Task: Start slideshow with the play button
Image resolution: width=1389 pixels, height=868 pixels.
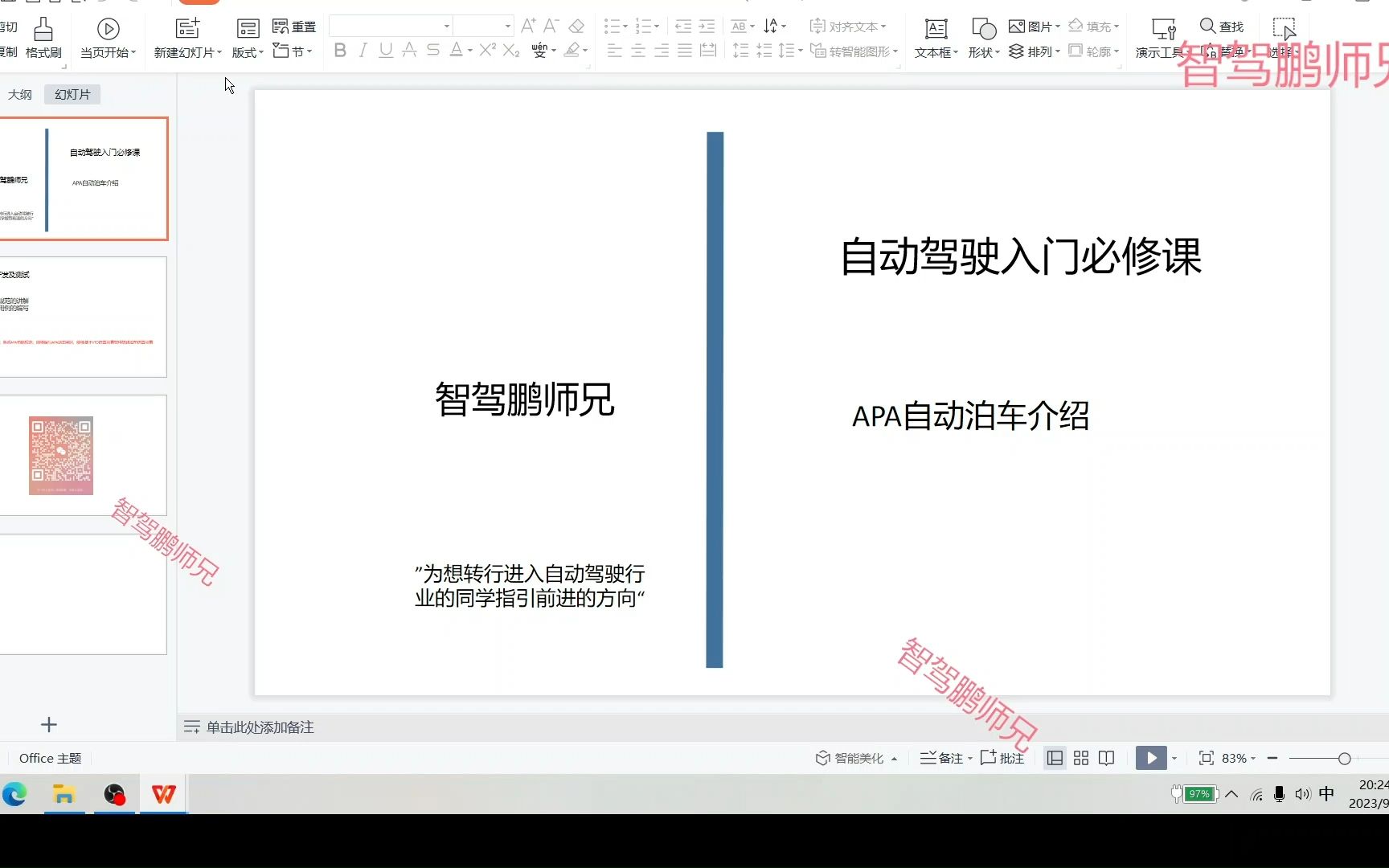Action: pyautogui.click(x=1151, y=758)
